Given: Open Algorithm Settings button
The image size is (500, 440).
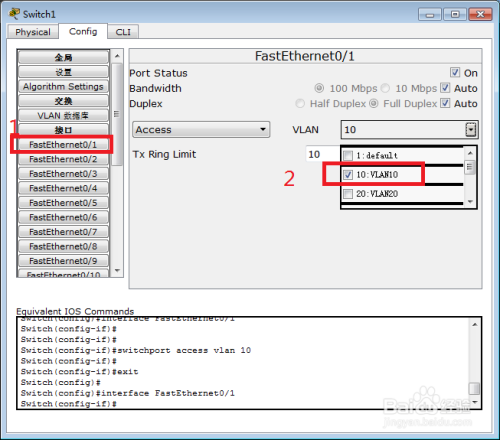Looking at the screenshot, I should coord(63,87).
